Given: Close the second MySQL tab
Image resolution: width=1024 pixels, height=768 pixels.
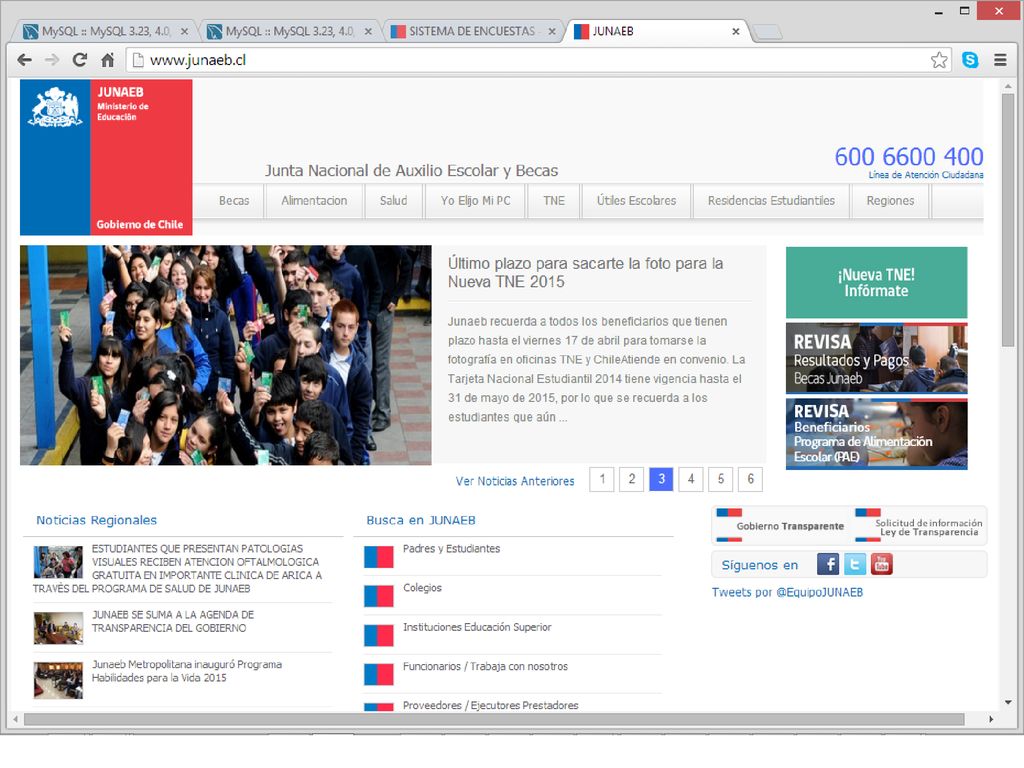Looking at the screenshot, I should tap(368, 31).
